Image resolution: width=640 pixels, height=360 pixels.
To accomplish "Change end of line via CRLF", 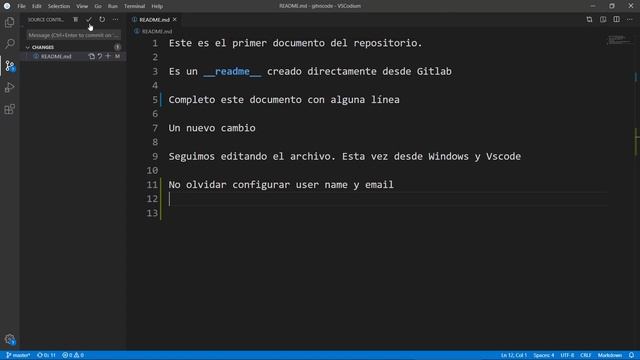I will [586, 356].
